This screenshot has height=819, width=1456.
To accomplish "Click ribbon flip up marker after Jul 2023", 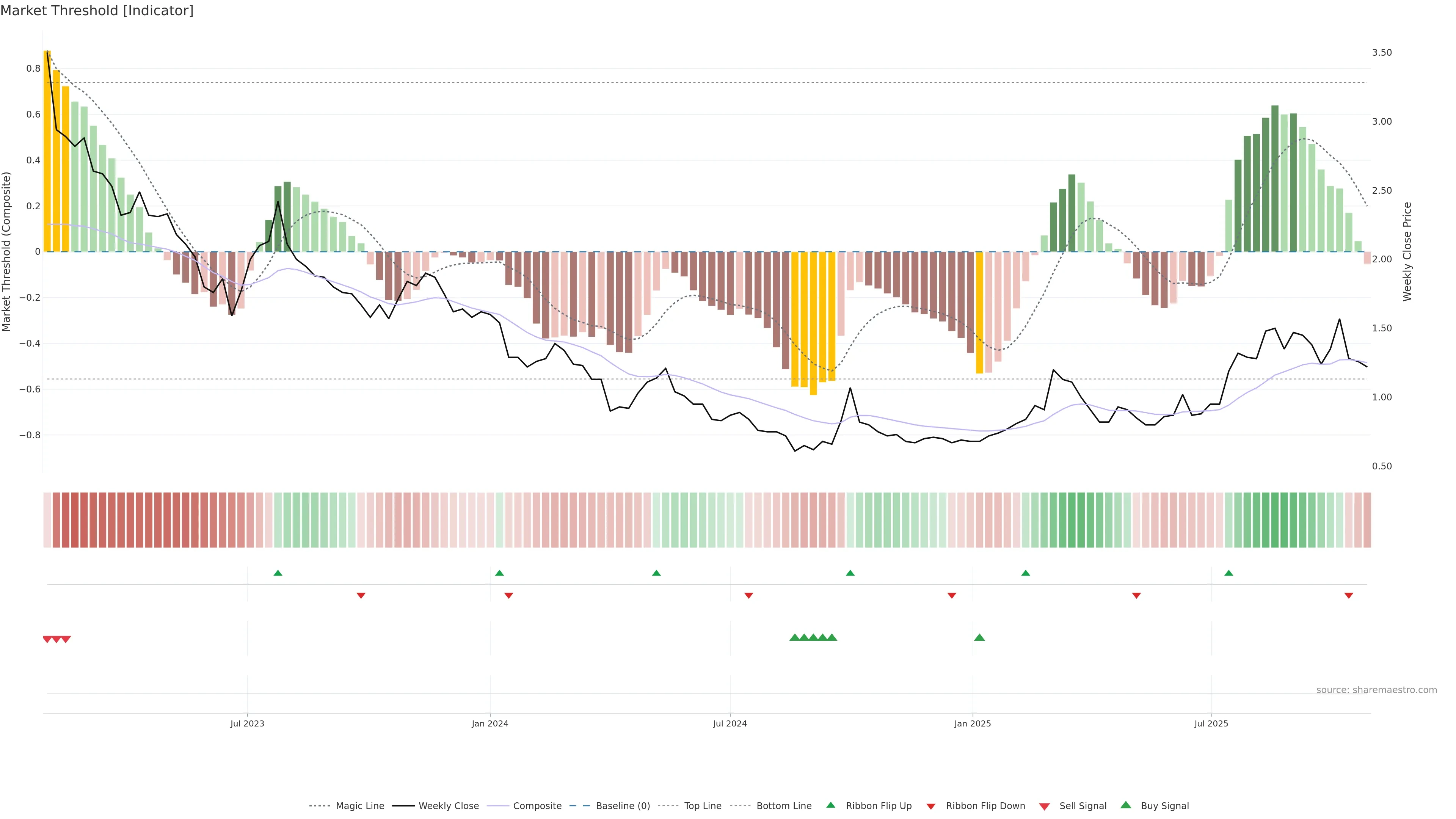I will pos(278,573).
